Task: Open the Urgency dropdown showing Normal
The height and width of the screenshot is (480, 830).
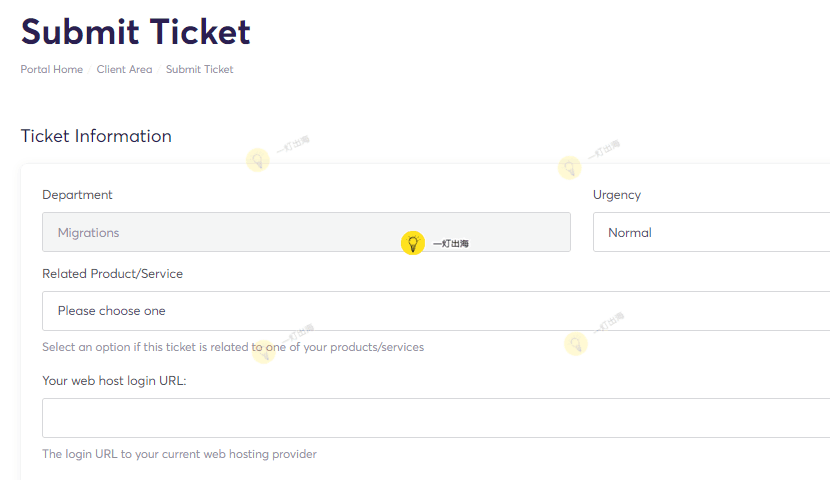Action: pyautogui.click(x=710, y=232)
